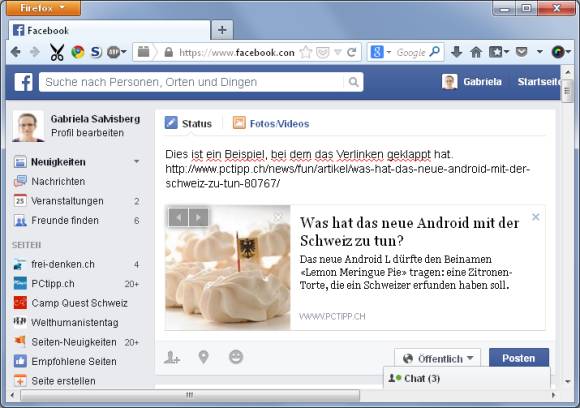580x408 pixels.
Task: Select Neuigkeiten in the left sidebar
Action: (x=58, y=162)
